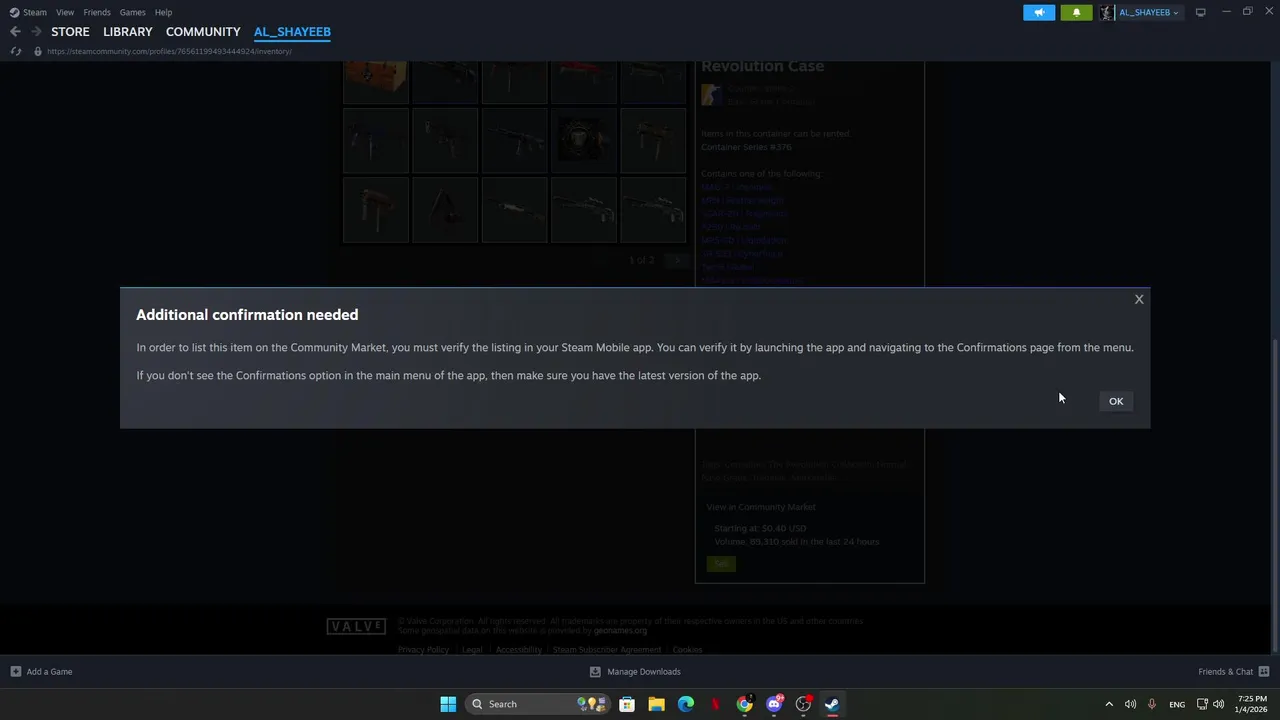Reload the inventory page
The width and height of the screenshot is (1280, 720).
click(x=16, y=51)
